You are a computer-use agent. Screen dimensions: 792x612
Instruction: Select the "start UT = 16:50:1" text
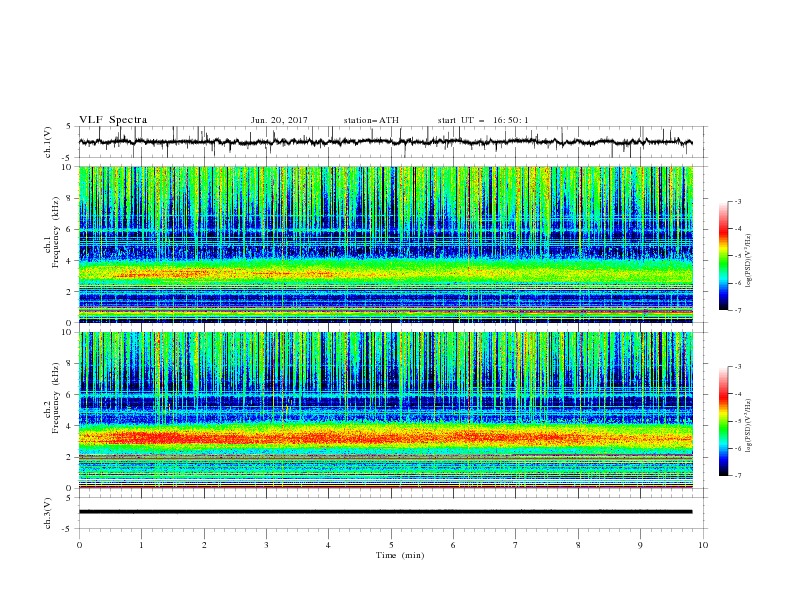483,120
